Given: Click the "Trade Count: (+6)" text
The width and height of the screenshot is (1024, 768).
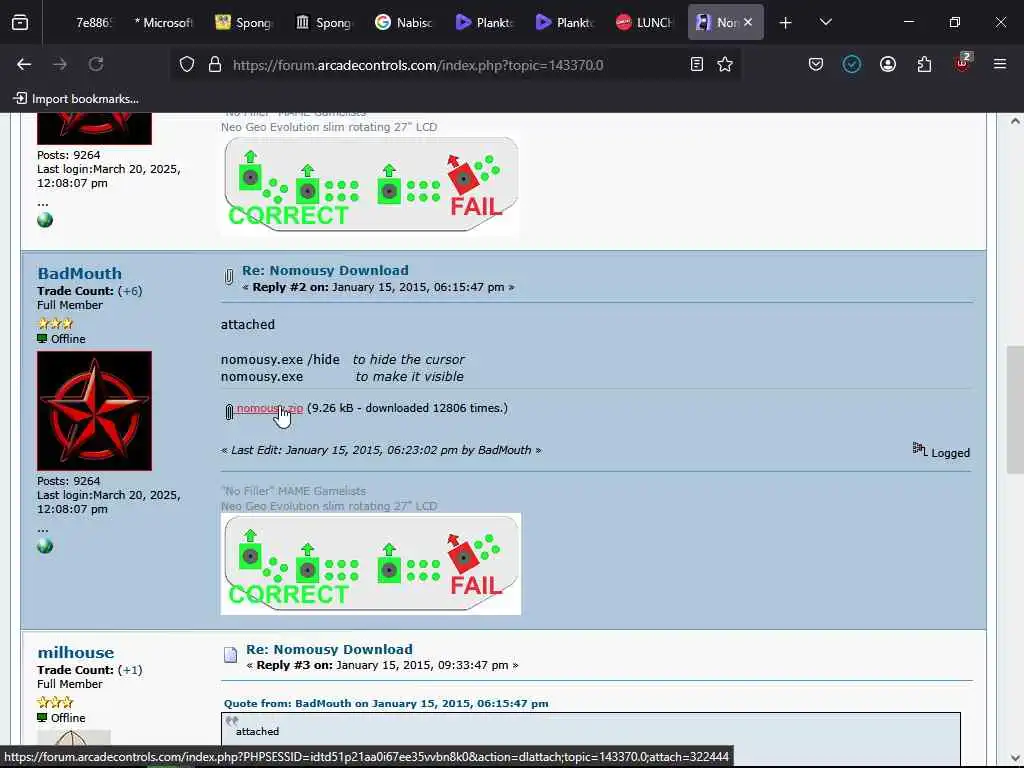Looking at the screenshot, I should click(89, 291).
